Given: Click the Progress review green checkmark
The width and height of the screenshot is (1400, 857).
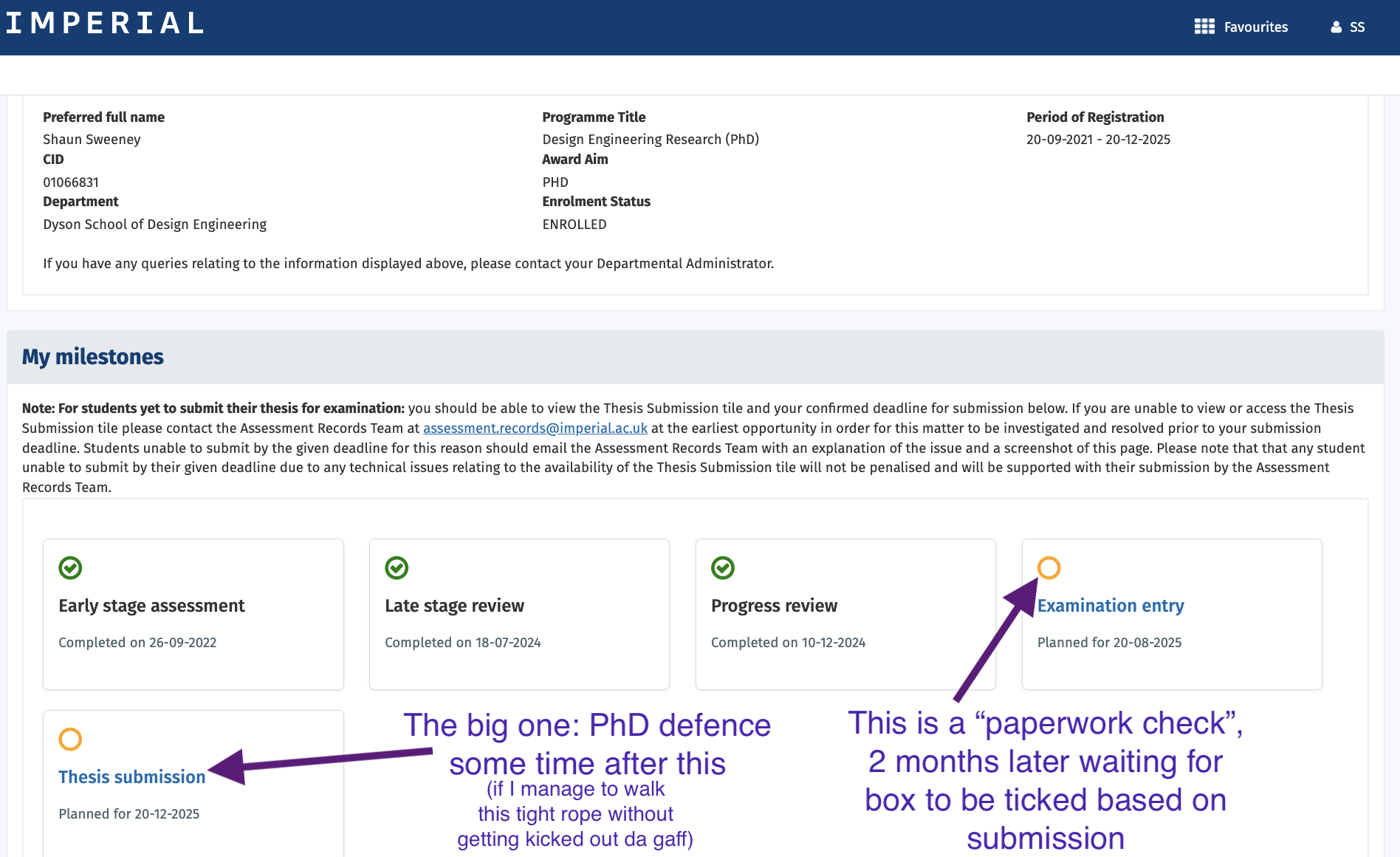Looking at the screenshot, I should [x=723, y=567].
